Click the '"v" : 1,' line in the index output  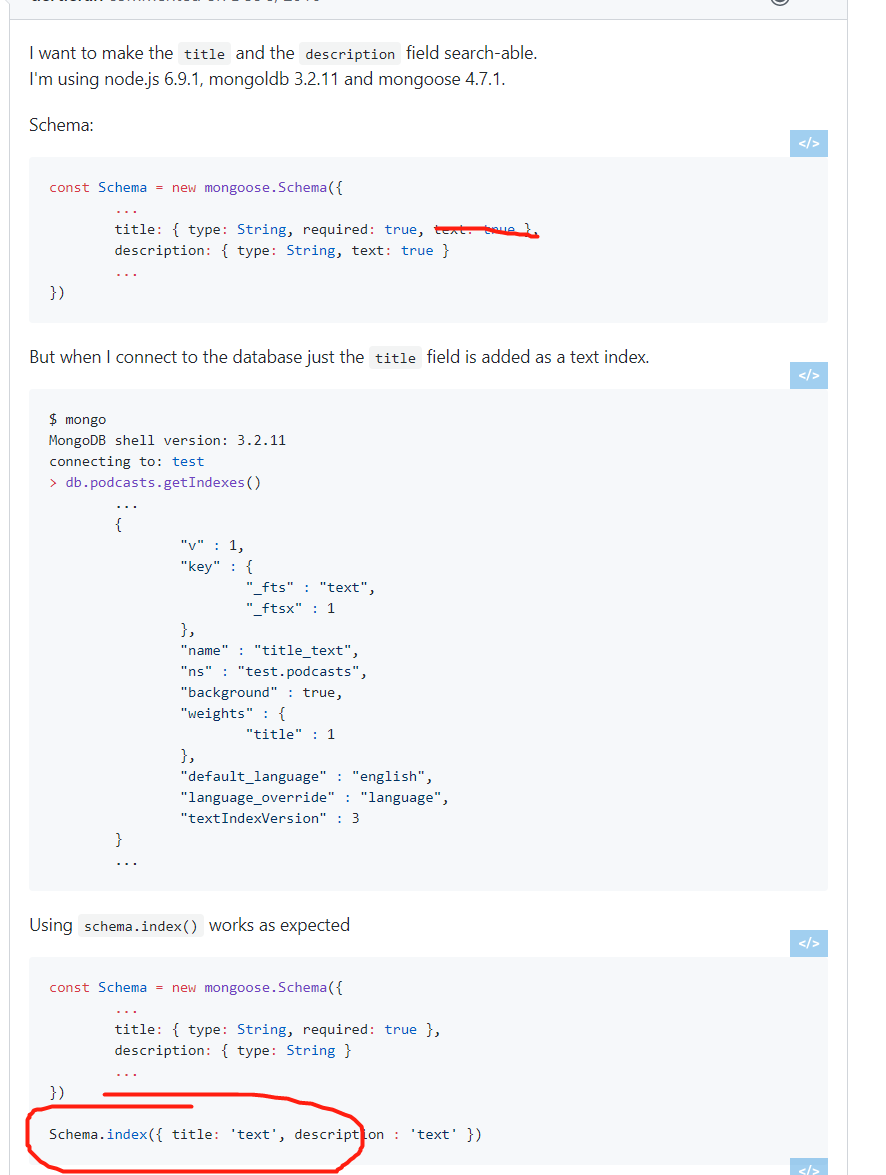[x=212, y=546]
